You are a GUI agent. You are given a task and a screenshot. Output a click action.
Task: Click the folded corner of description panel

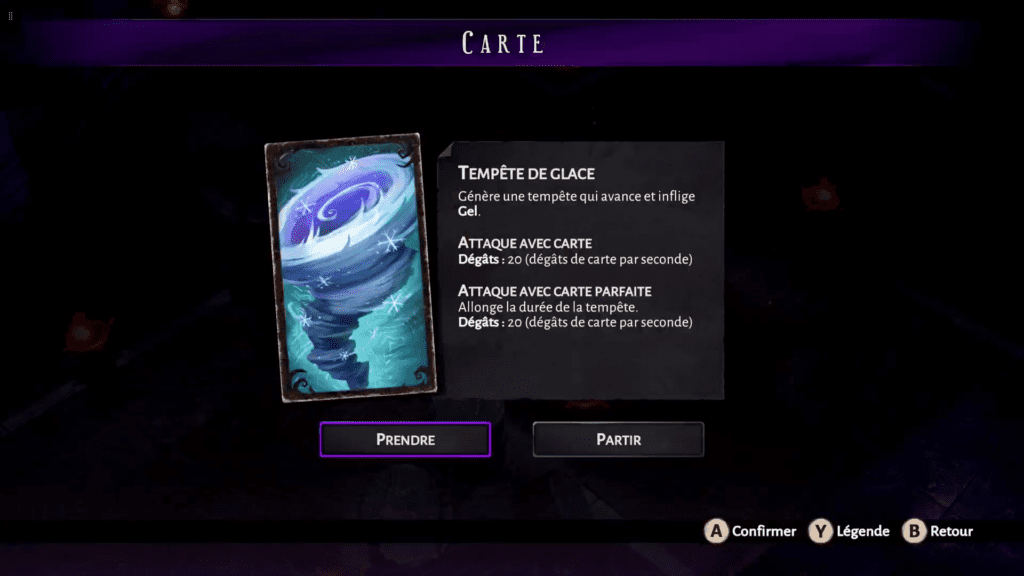click(x=445, y=150)
